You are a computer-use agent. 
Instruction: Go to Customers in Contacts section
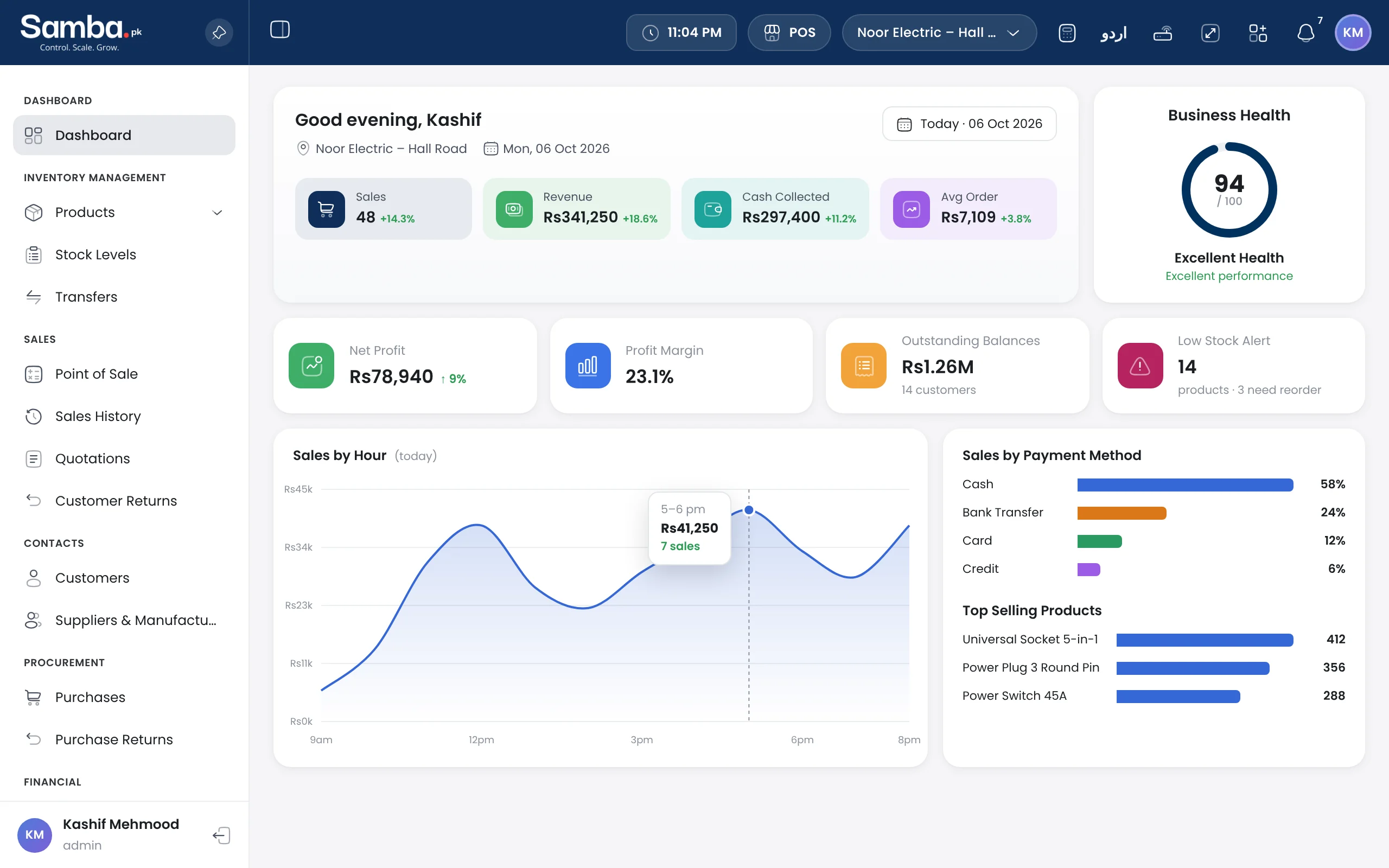click(124, 578)
